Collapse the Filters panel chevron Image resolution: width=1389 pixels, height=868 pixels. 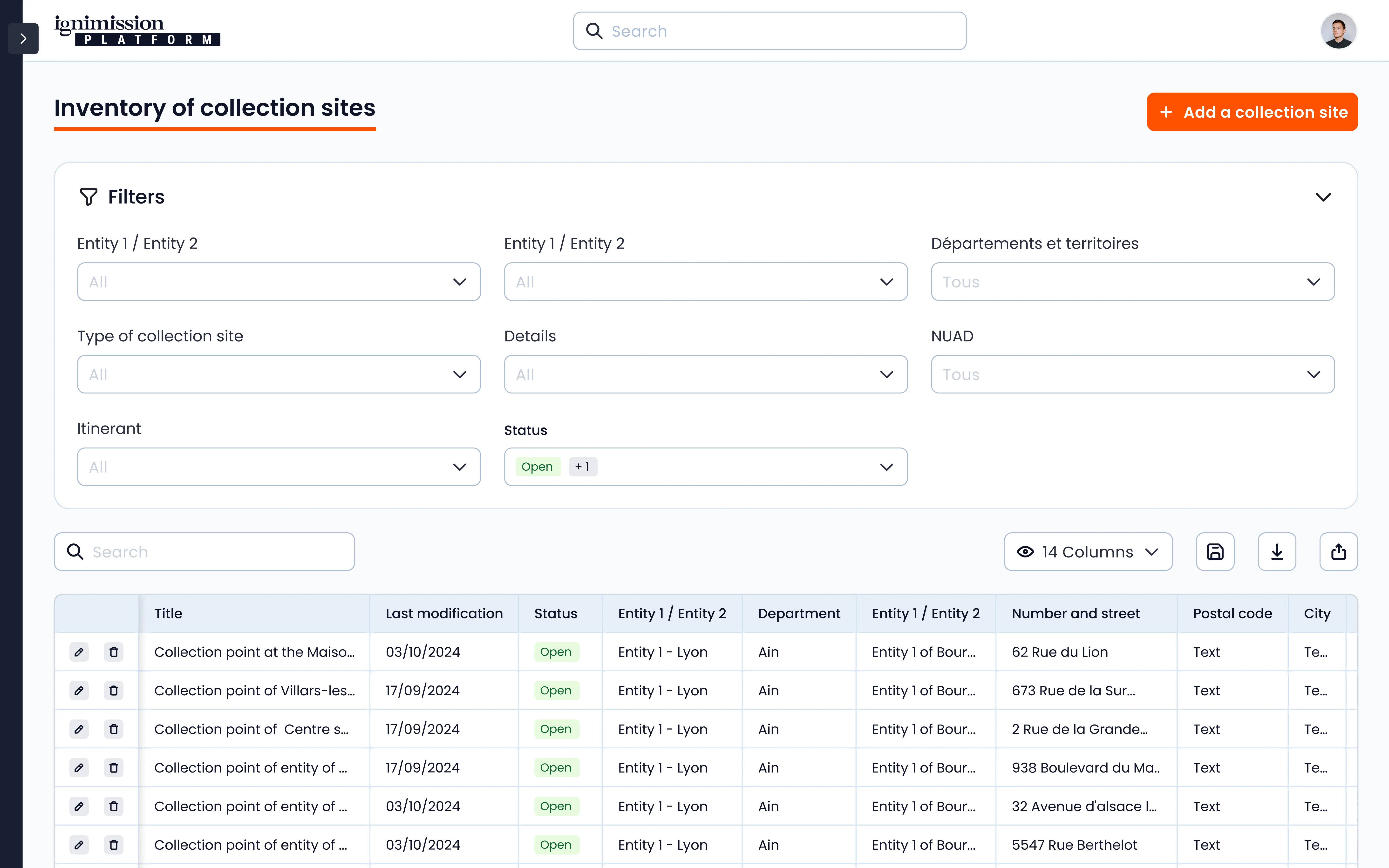coord(1323,197)
